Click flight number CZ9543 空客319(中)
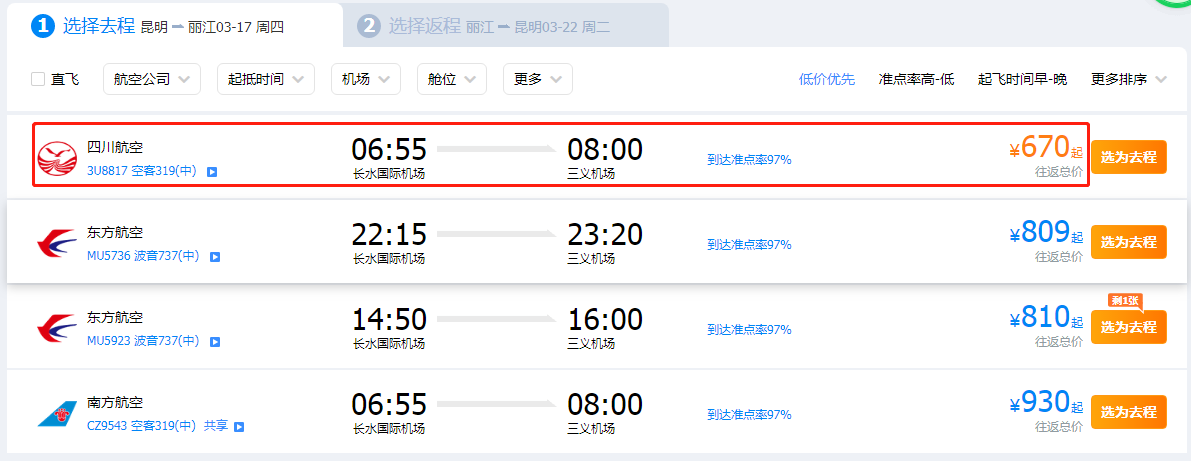The width and height of the screenshot is (1191, 461). [x=142, y=427]
